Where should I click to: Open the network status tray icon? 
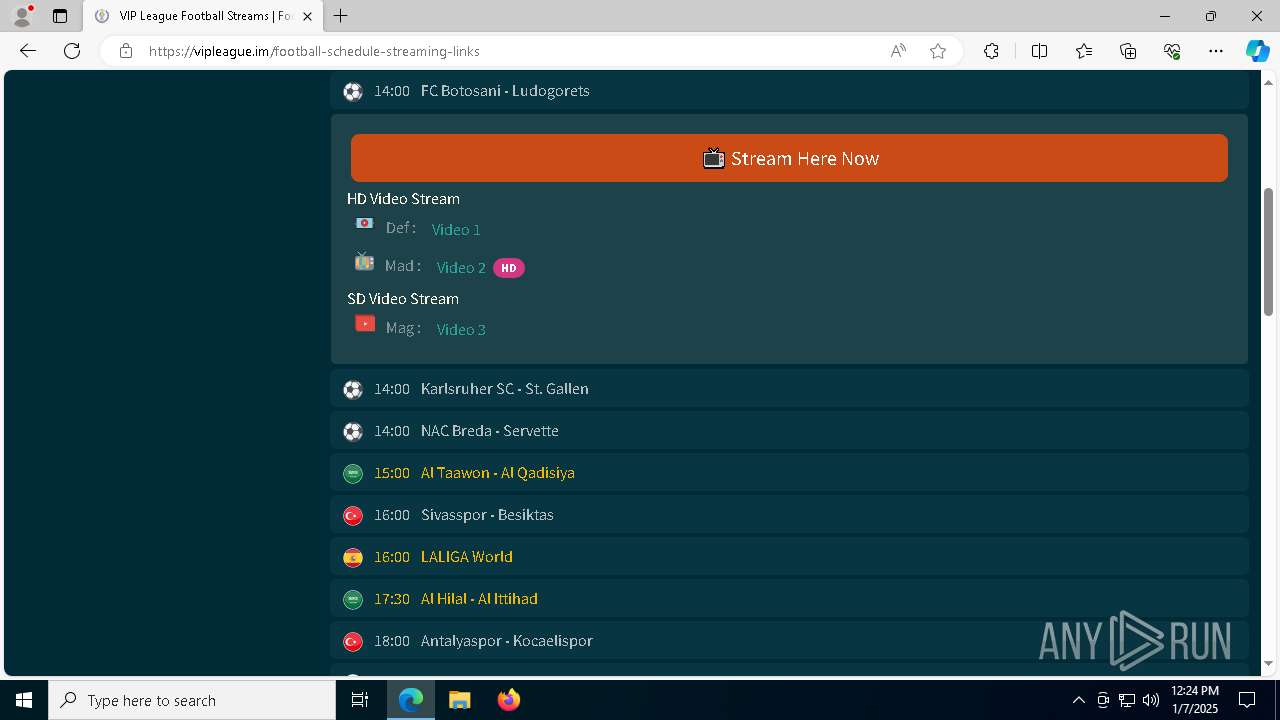[x=1127, y=700]
